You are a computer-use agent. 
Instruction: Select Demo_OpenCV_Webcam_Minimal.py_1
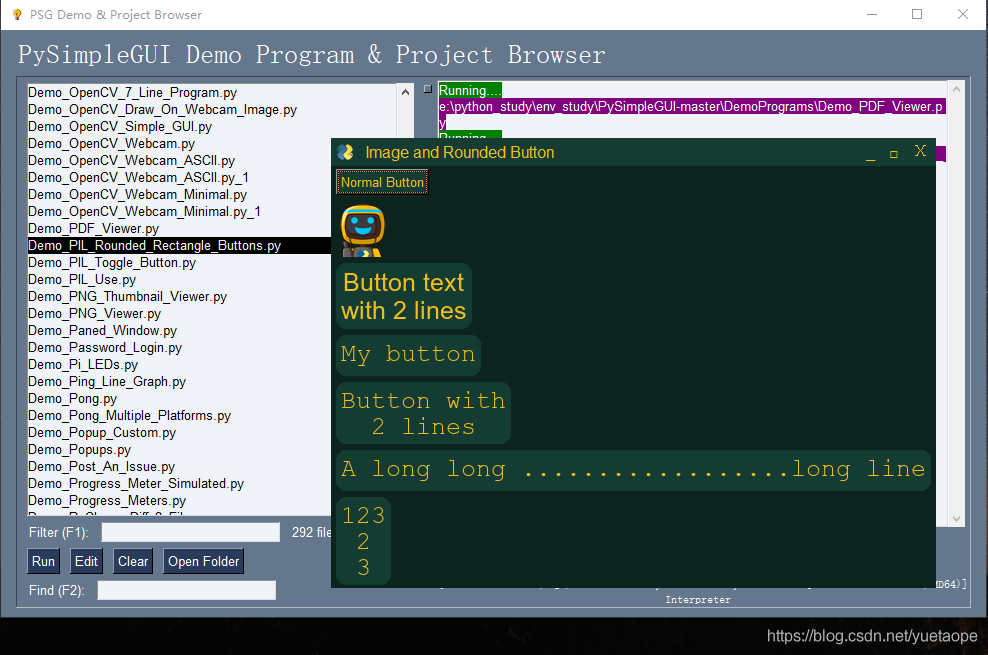click(144, 212)
